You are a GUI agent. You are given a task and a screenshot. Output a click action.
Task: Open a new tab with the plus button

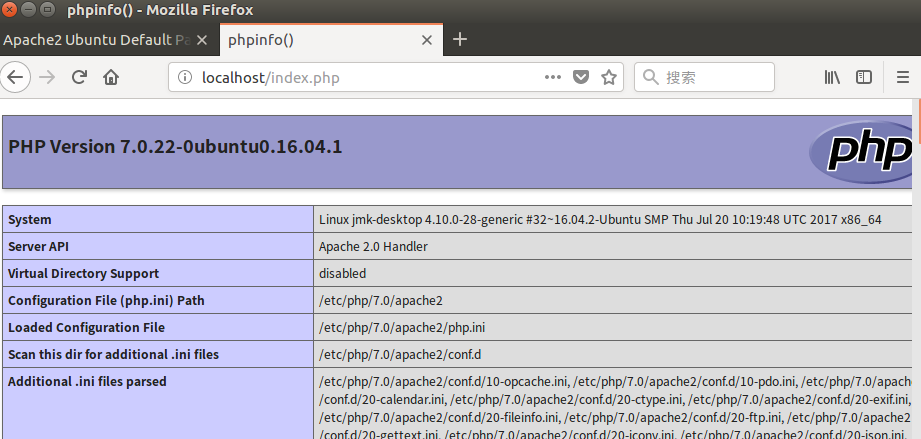pos(460,39)
